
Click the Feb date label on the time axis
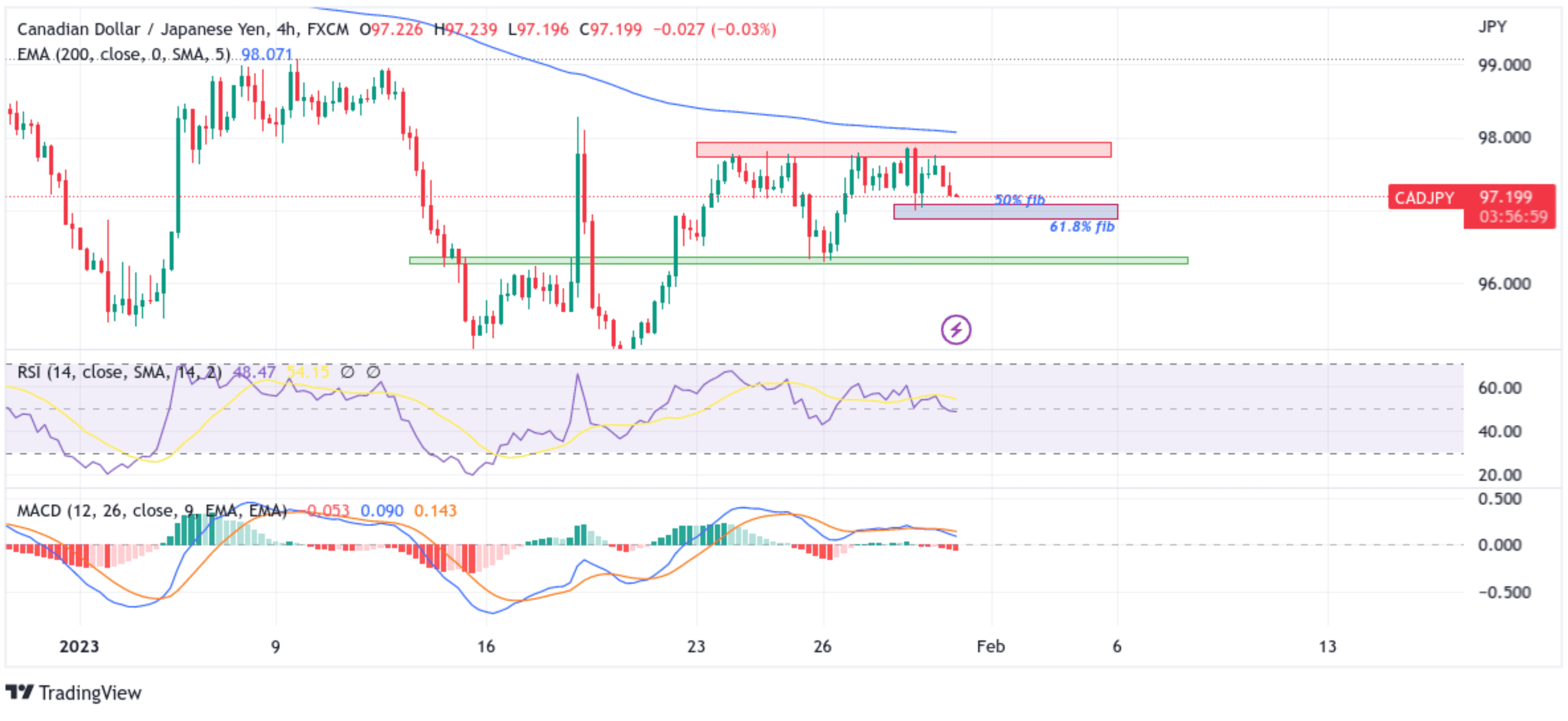[x=990, y=646]
